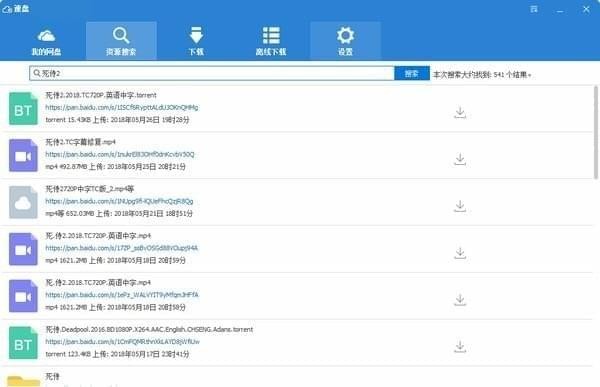This screenshot has height=387, width=600.
Task: Click the video icon of the mp4 uploaded 20时58分
Action: [x=23, y=296]
